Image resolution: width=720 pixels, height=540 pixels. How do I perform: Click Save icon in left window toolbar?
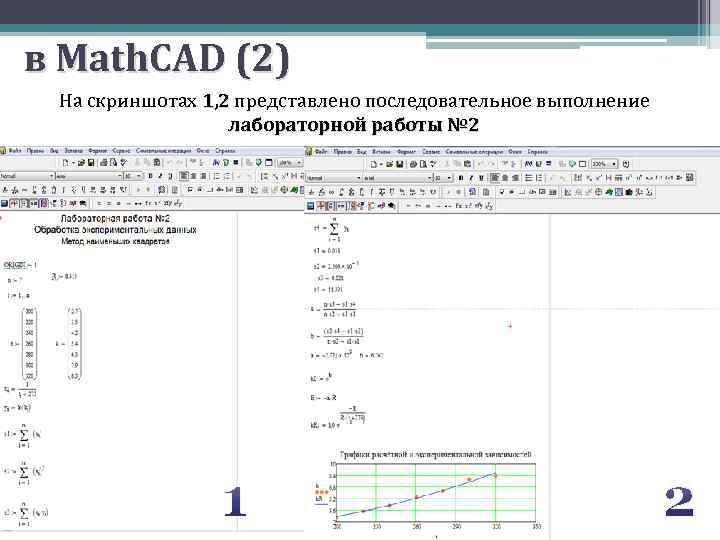point(91,163)
